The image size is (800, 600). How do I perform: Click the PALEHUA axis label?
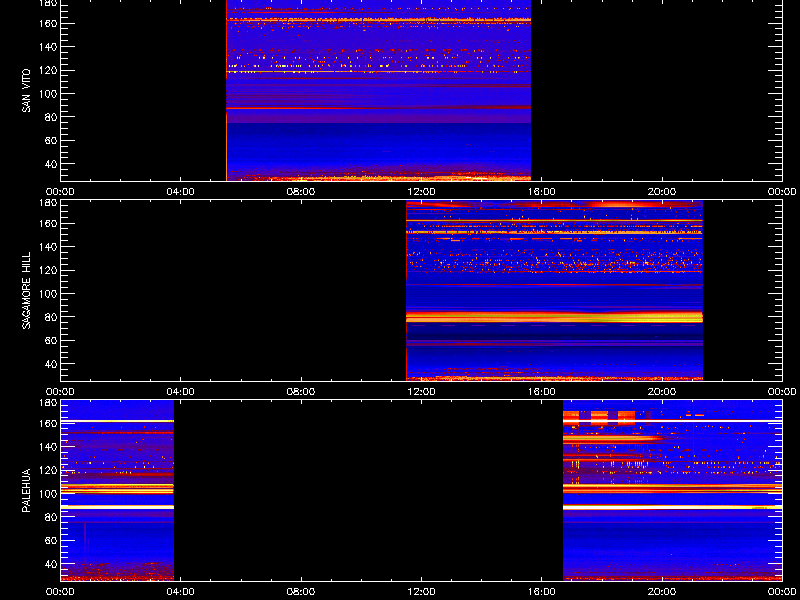click(x=26, y=490)
